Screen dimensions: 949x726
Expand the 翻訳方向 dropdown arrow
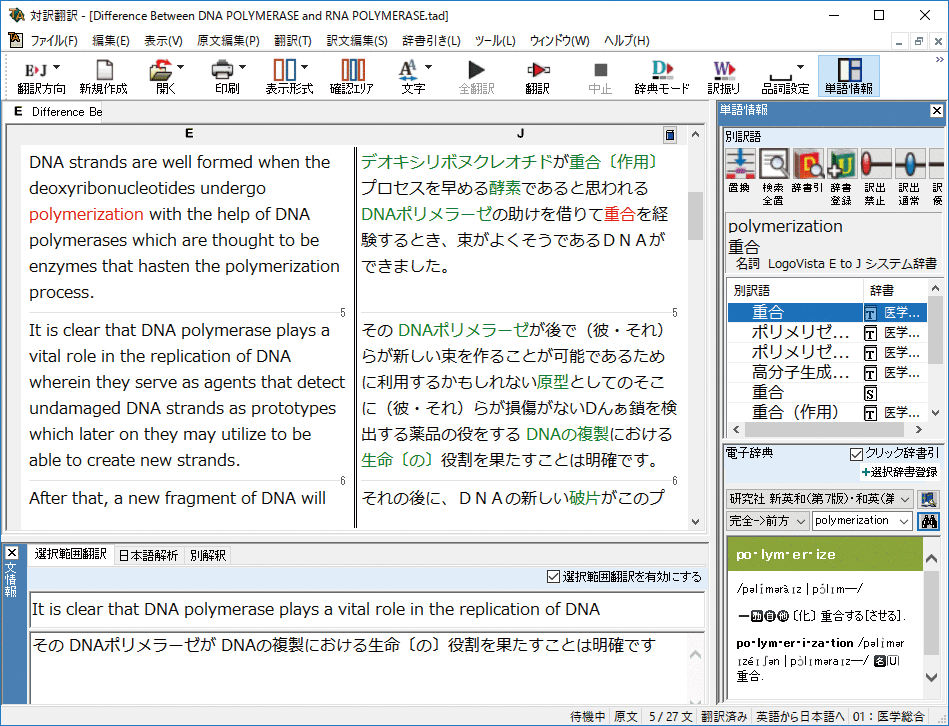(x=56, y=67)
